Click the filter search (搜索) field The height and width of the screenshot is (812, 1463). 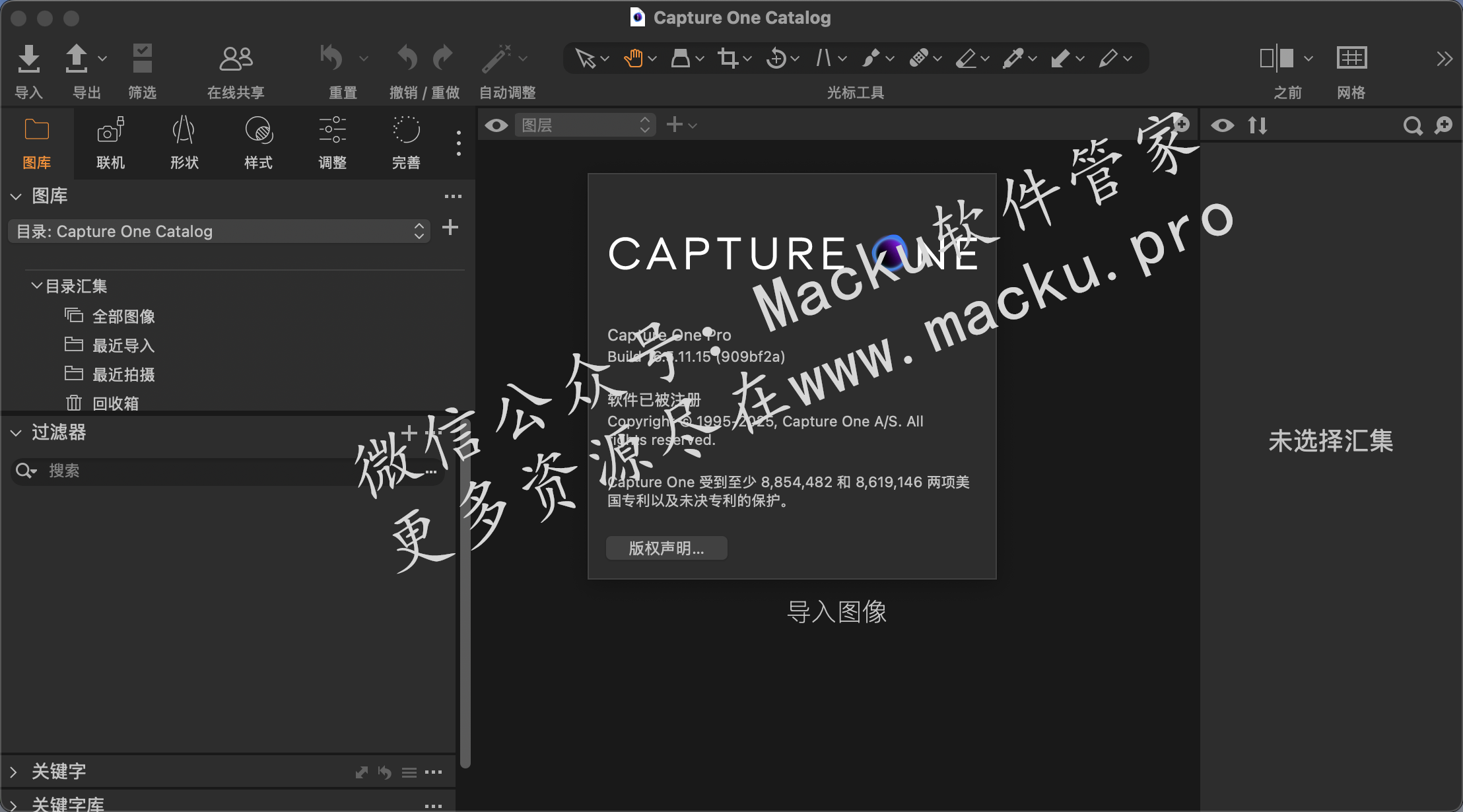[x=228, y=471]
